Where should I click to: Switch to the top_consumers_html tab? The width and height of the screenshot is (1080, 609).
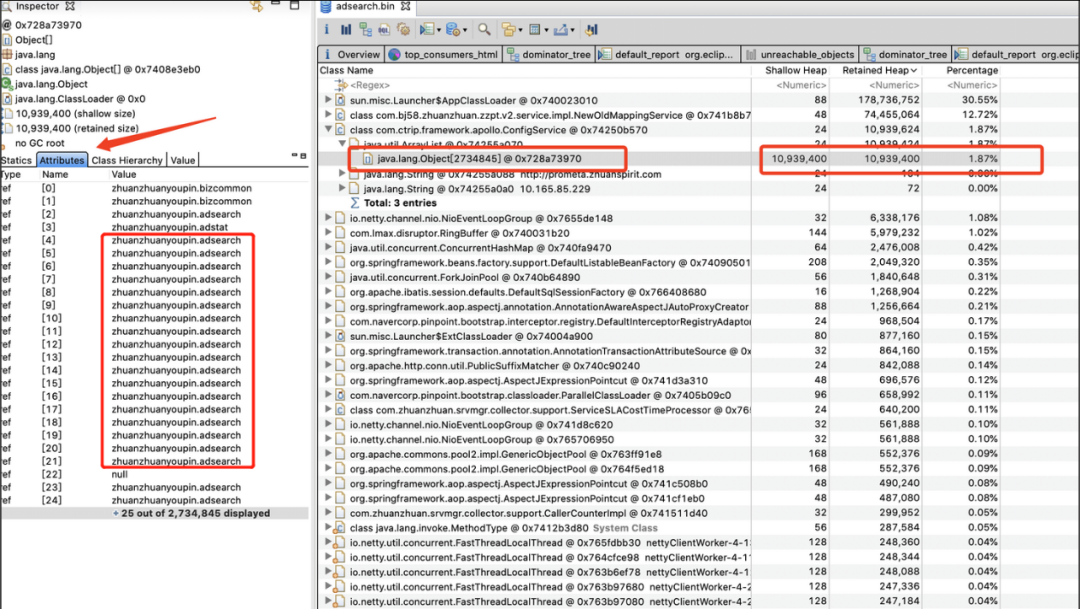(450, 55)
